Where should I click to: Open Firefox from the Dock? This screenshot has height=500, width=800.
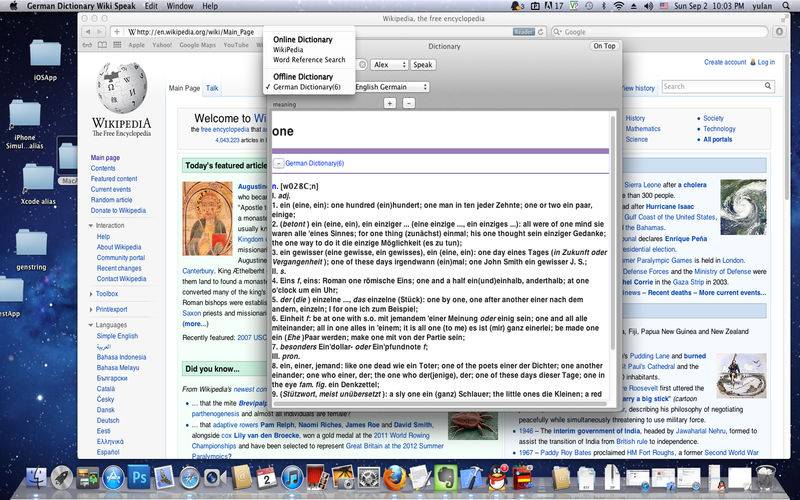395,478
